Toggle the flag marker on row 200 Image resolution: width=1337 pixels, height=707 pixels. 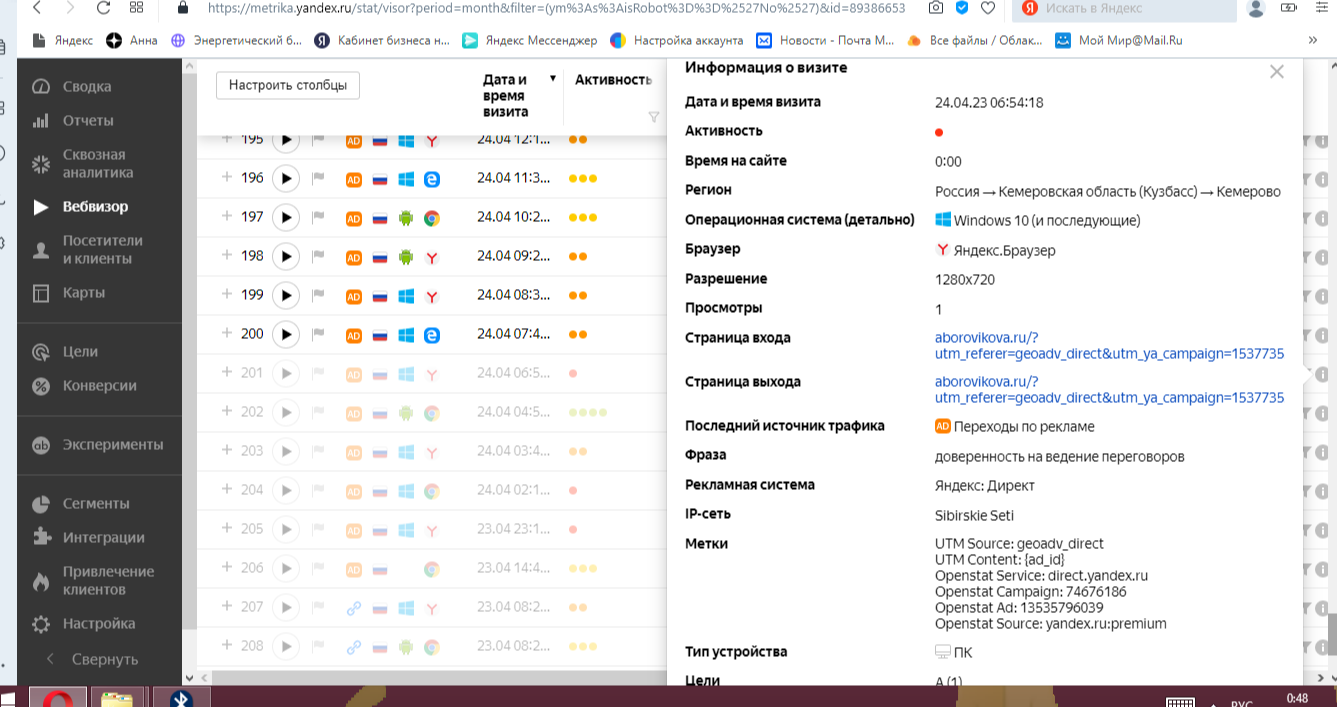pos(318,335)
